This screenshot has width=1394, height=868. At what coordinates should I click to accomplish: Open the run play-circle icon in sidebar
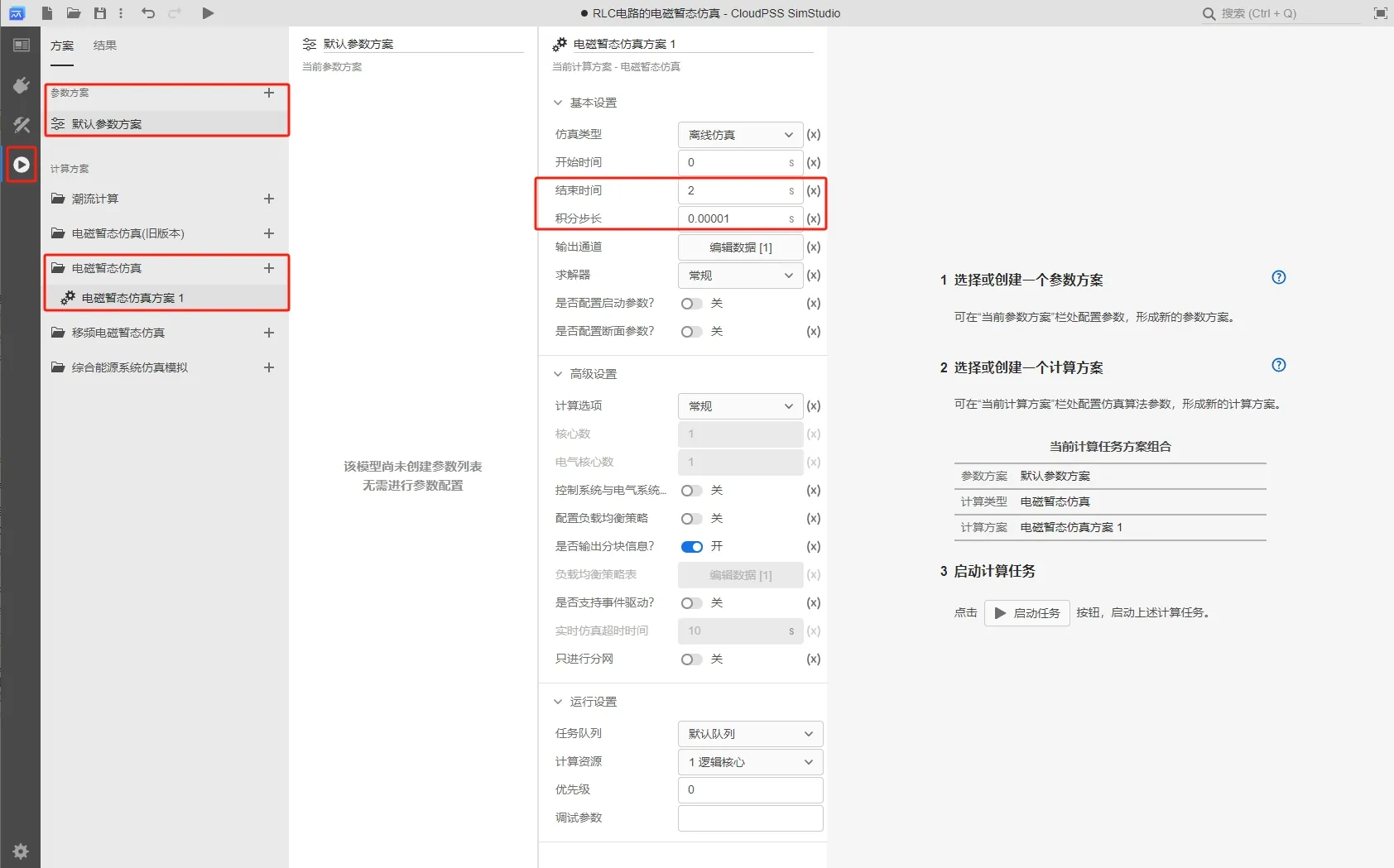[22, 165]
